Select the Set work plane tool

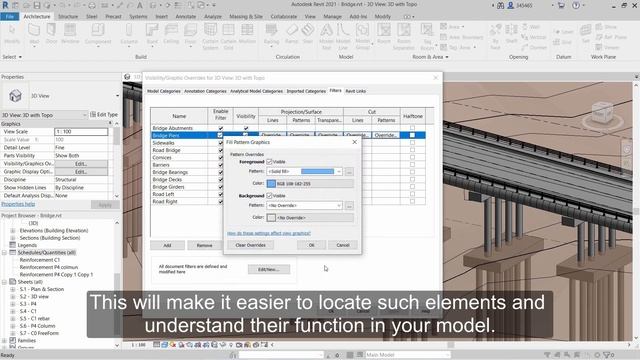pos(586,33)
